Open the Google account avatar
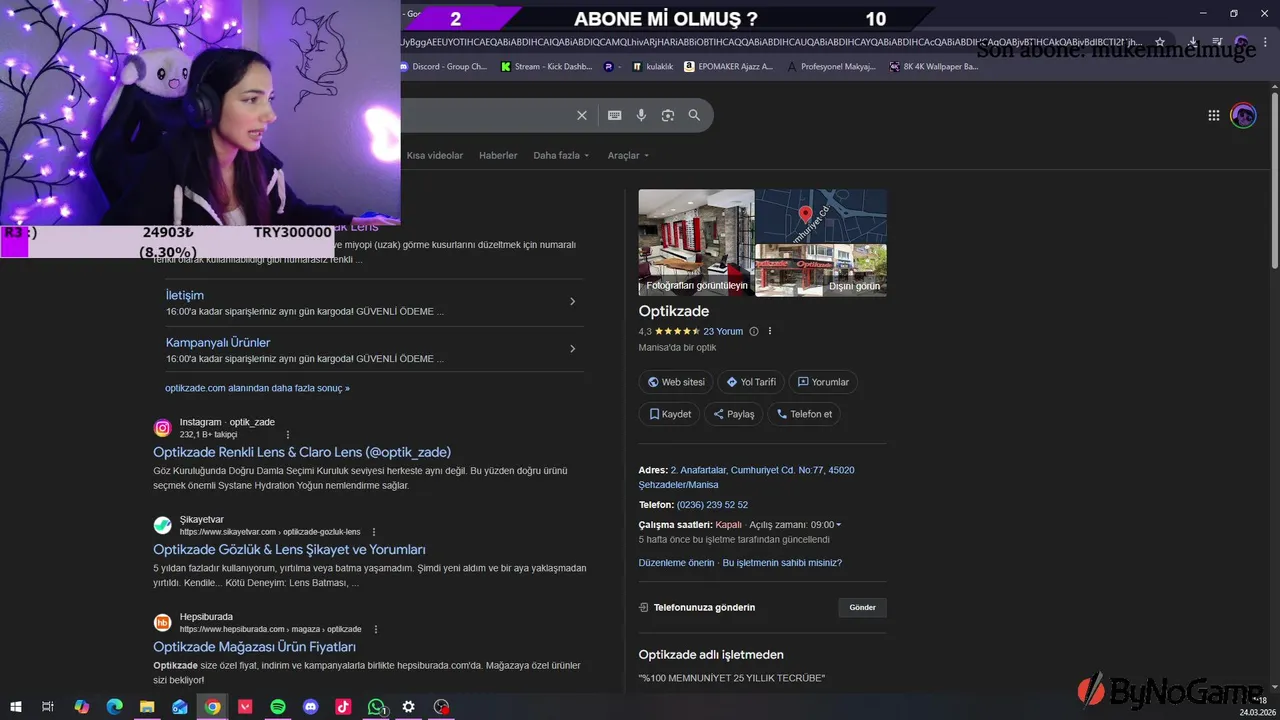1280x720 pixels. (x=1243, y=115)
